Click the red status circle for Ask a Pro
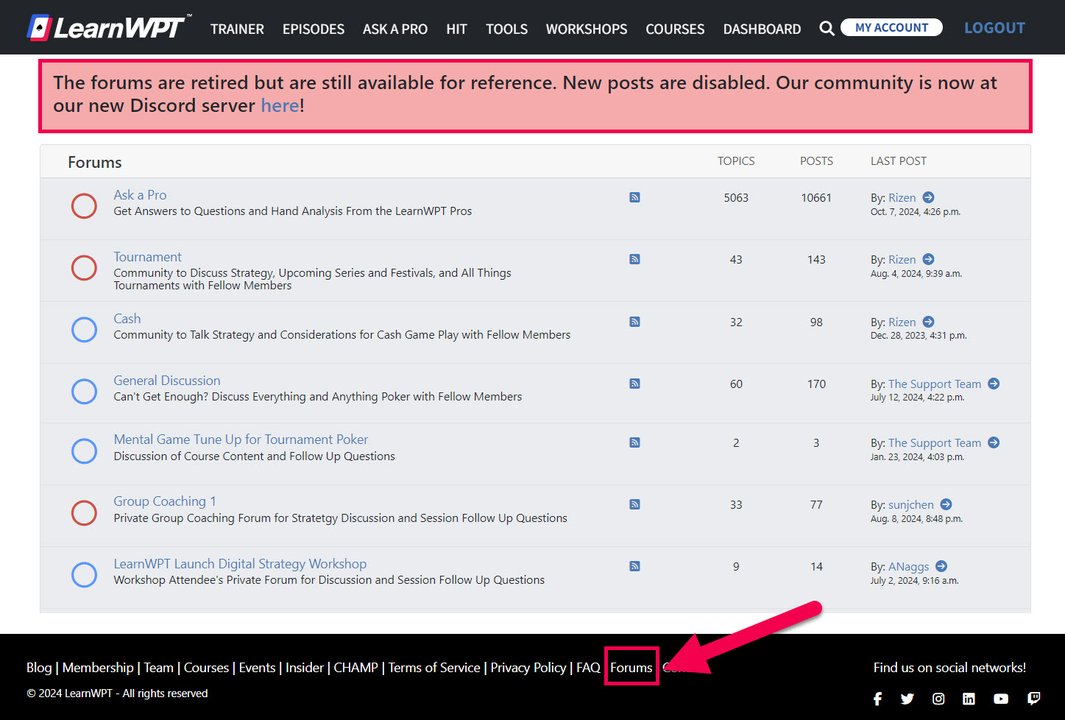This screenshot has width=1065, height=720. (84, 206)
